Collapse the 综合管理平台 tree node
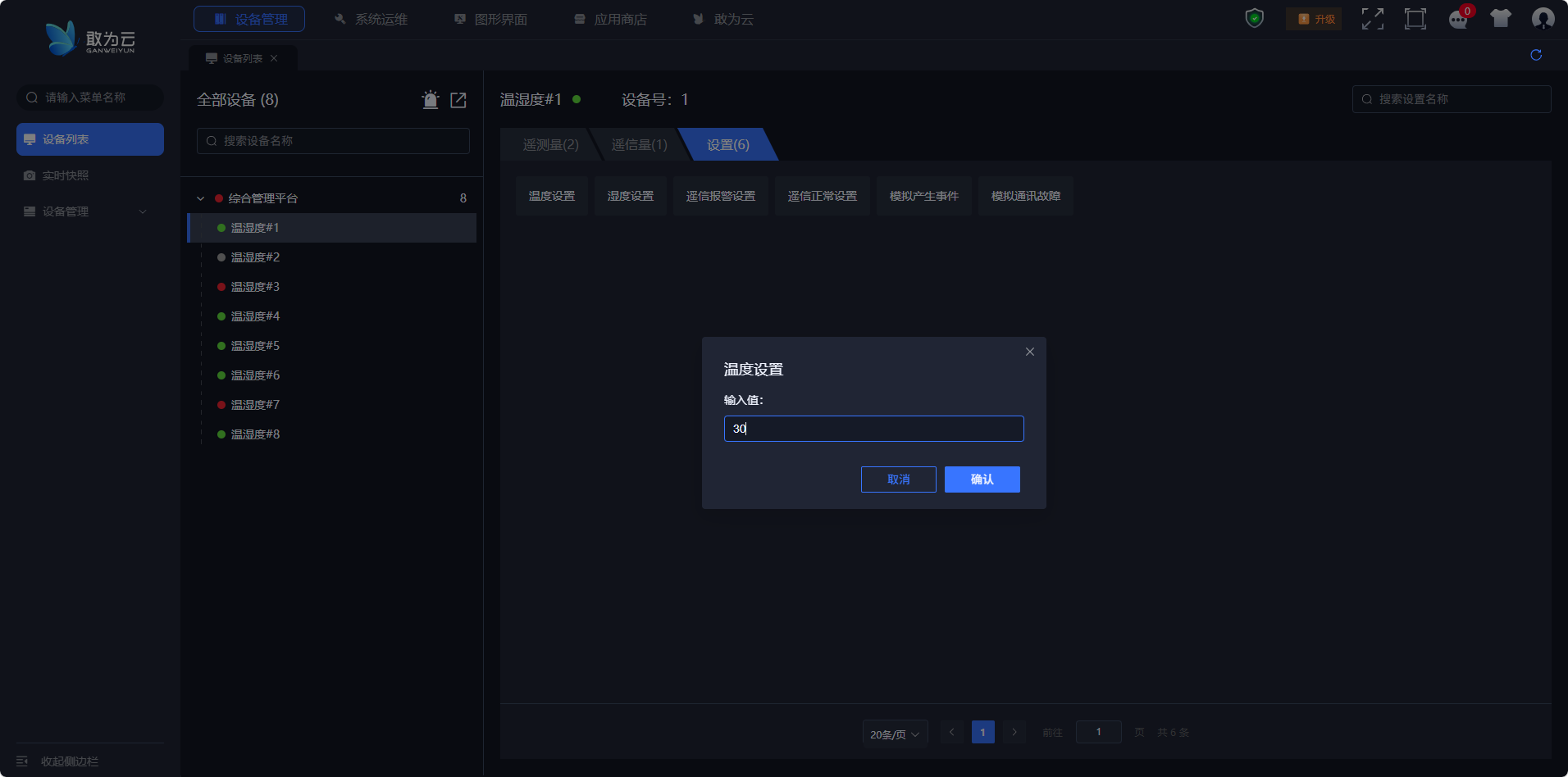This screenshot has height=777, width=1568. point(201,198)
